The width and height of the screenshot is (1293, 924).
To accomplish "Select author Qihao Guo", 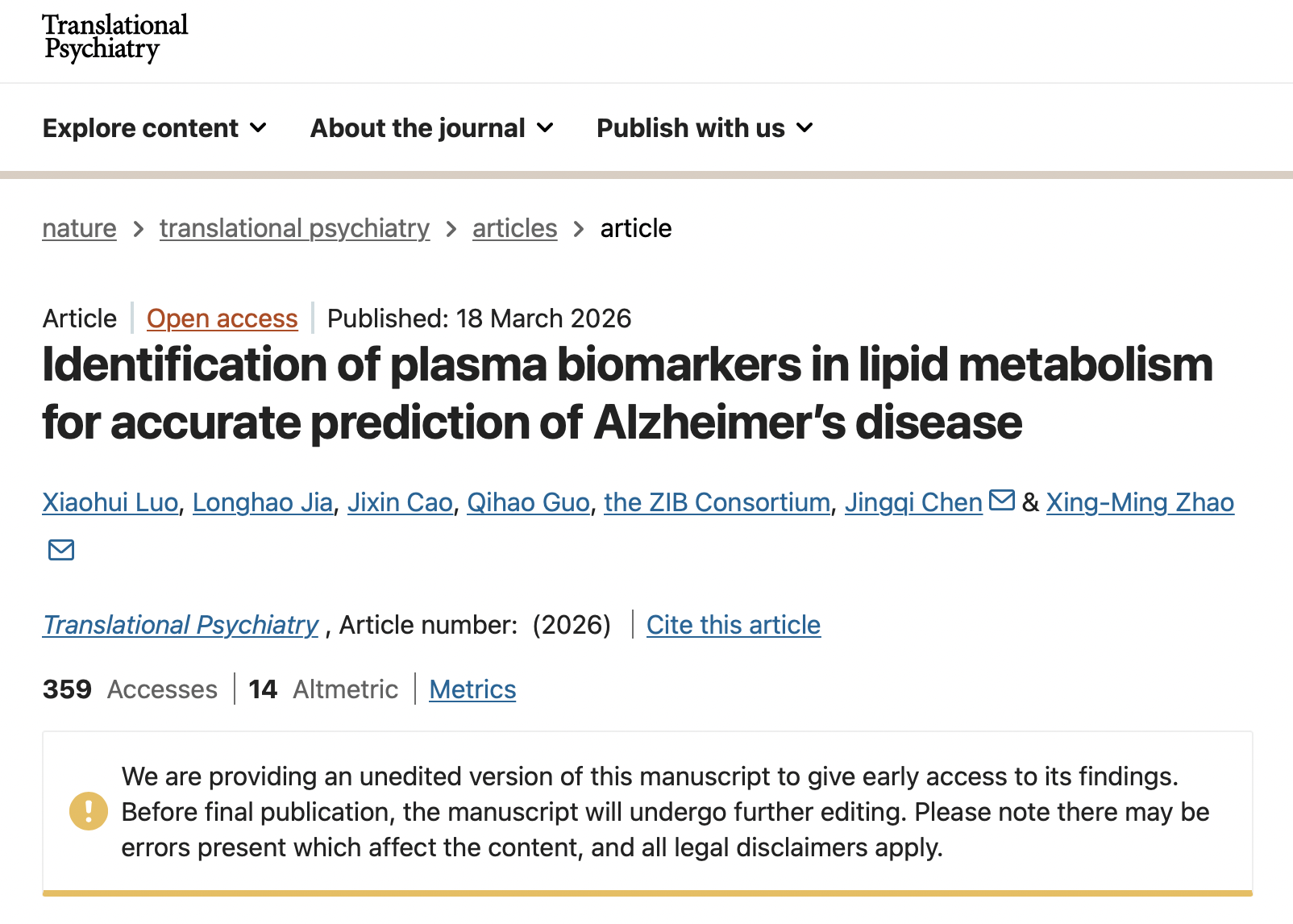I will pyautogui.click(x=528, y=502).
